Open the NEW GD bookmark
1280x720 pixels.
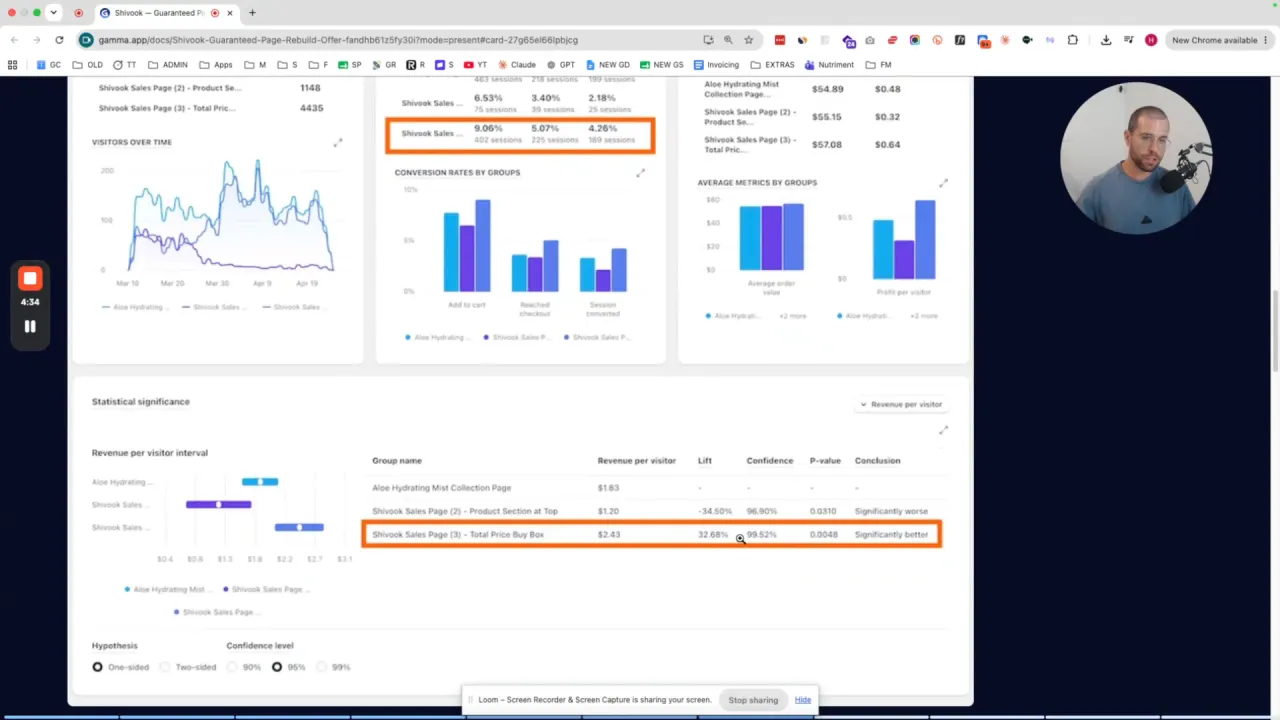pyautogui.click(x=607, y=65)
